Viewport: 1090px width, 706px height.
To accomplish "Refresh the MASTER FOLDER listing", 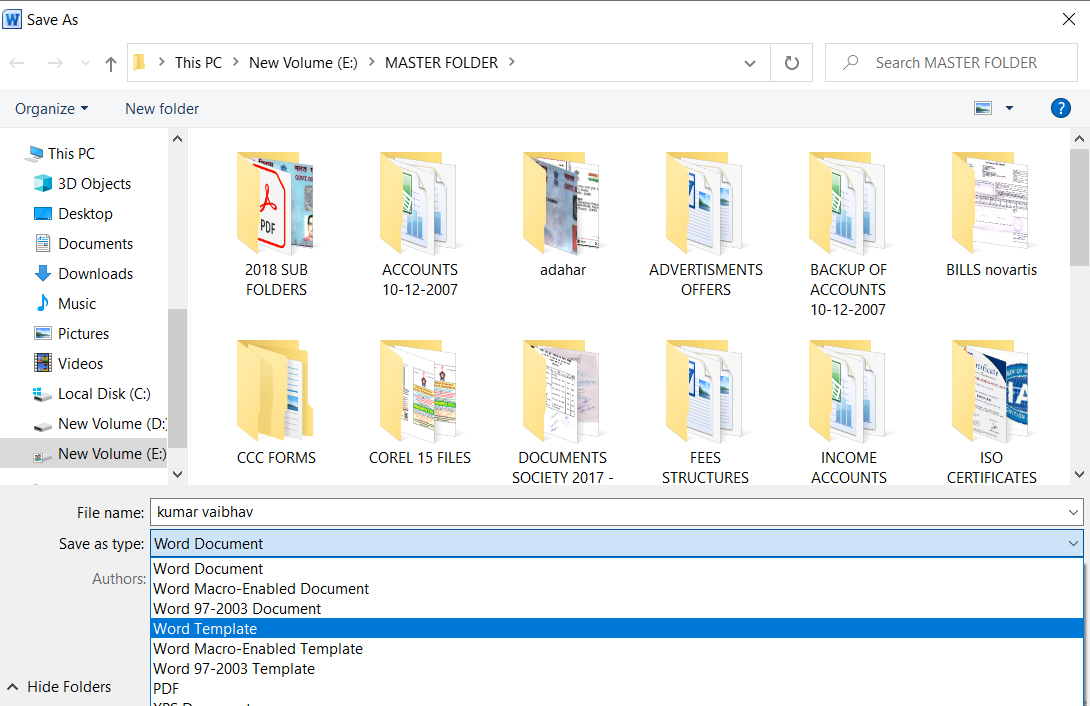I will (791, 63).
